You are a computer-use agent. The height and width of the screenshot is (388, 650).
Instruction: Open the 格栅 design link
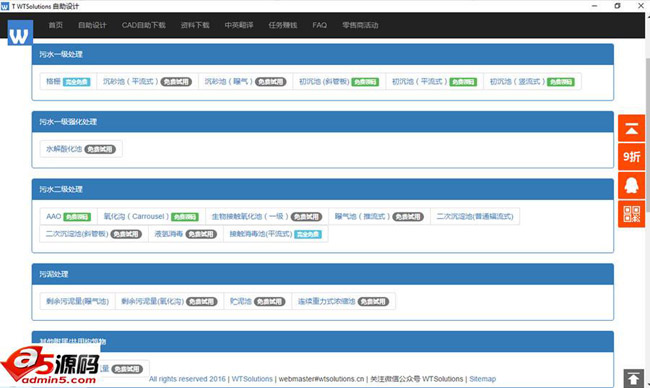click(68, 82)
